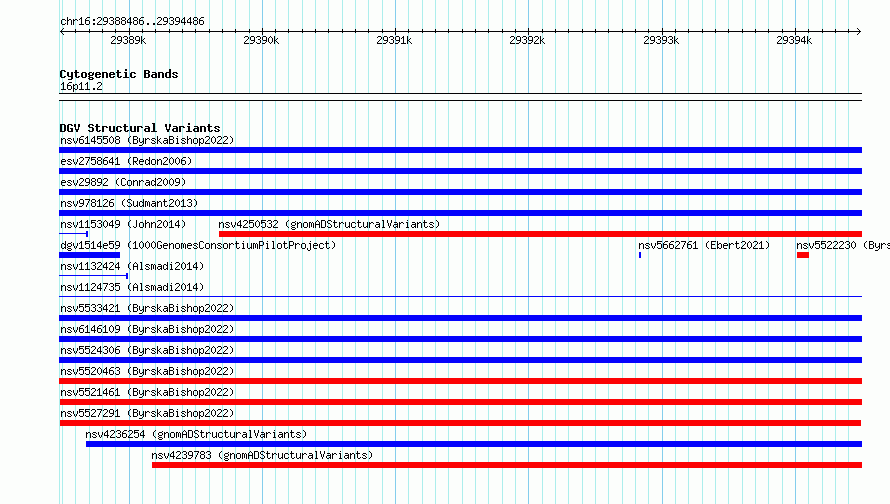Click the thin blue glyph under nsv1153049
This screenshot has width=890, height=504.
(74, 234)
